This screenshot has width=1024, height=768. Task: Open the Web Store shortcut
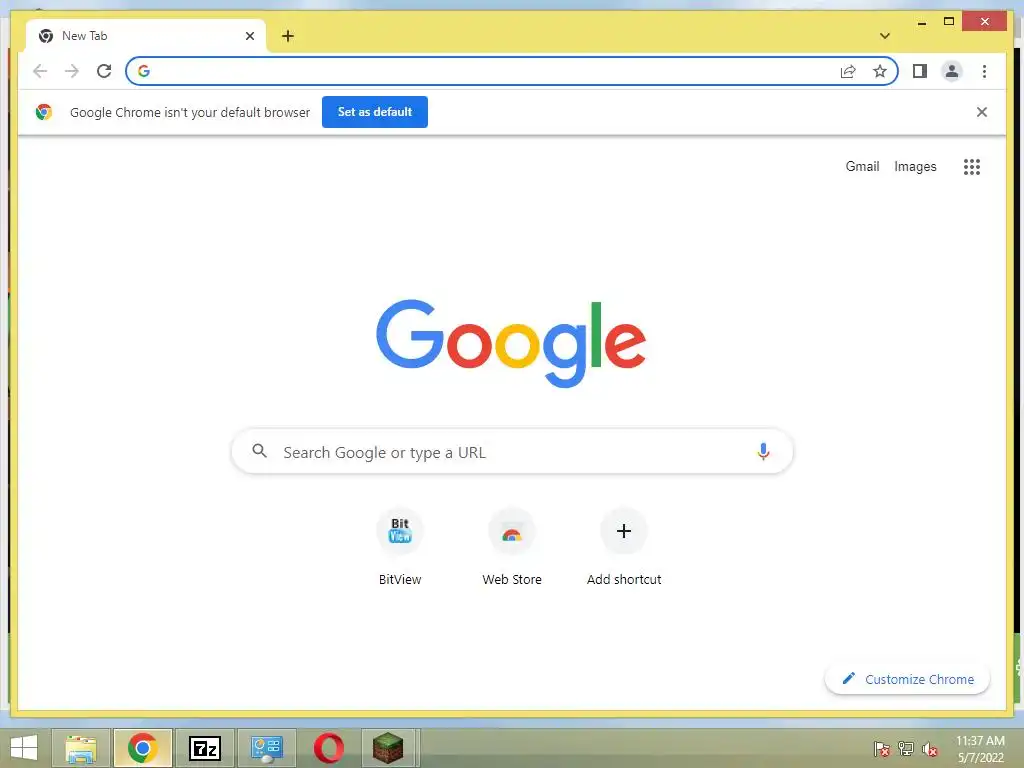coord(512,549)
